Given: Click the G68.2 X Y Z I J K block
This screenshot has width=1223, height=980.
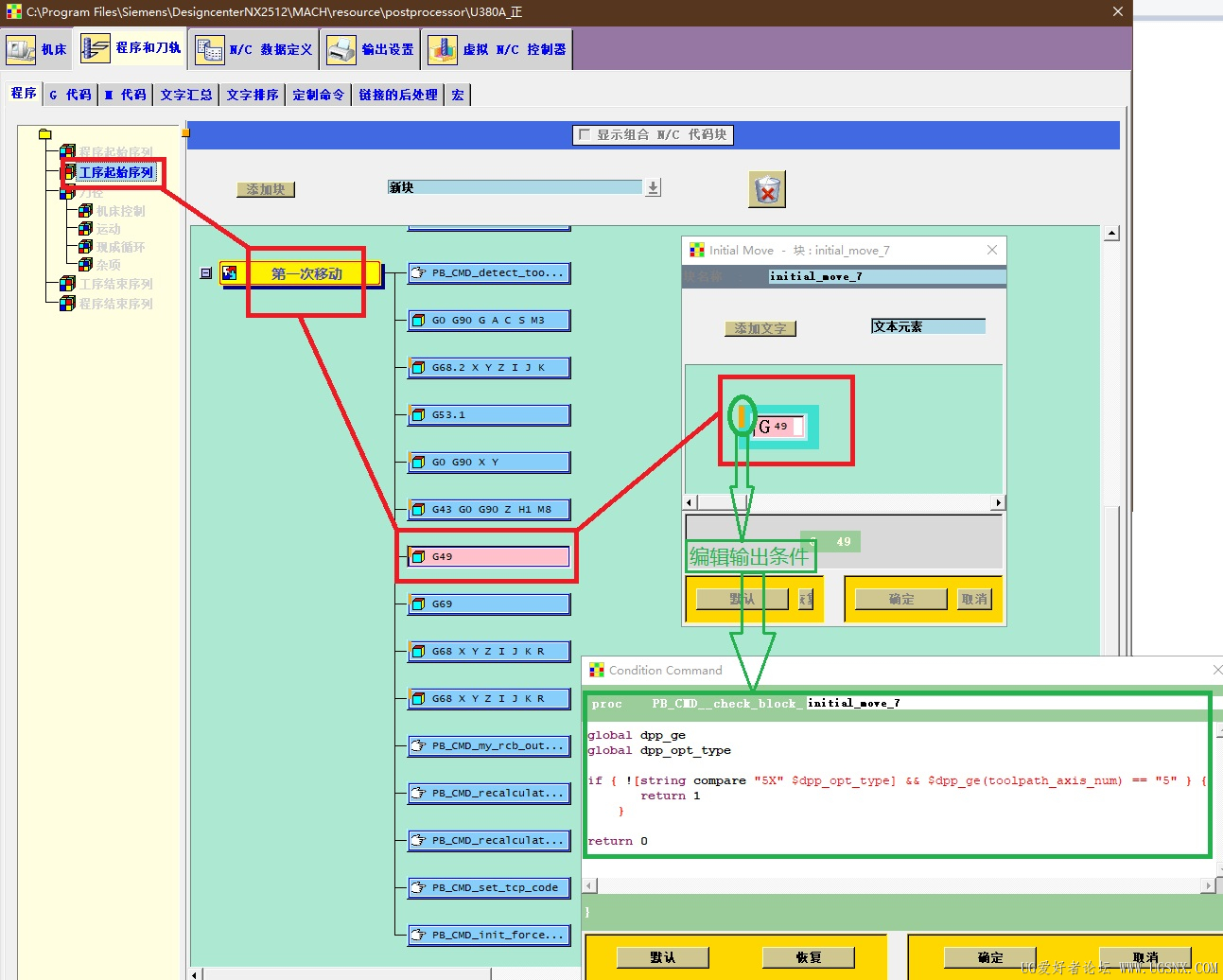Looking at the screenshot, I should (489, 367).
